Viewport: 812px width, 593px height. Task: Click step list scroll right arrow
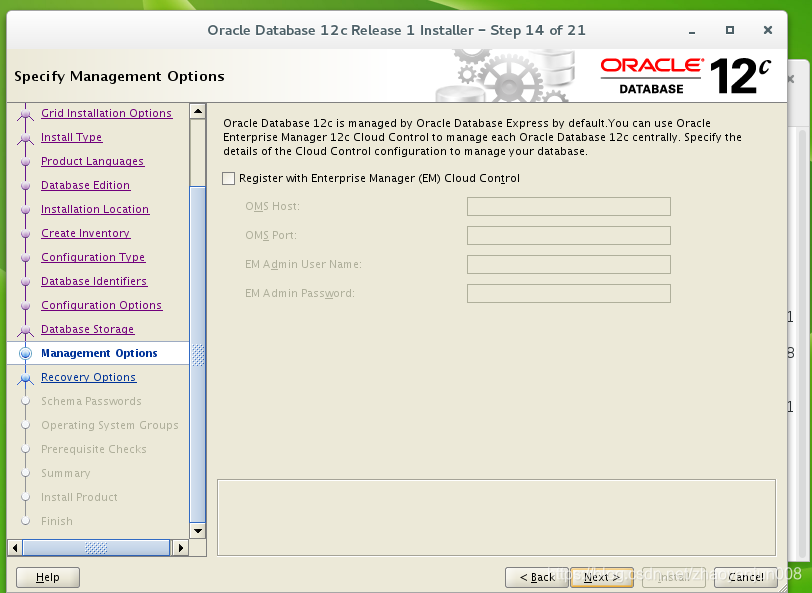point(180,547)
